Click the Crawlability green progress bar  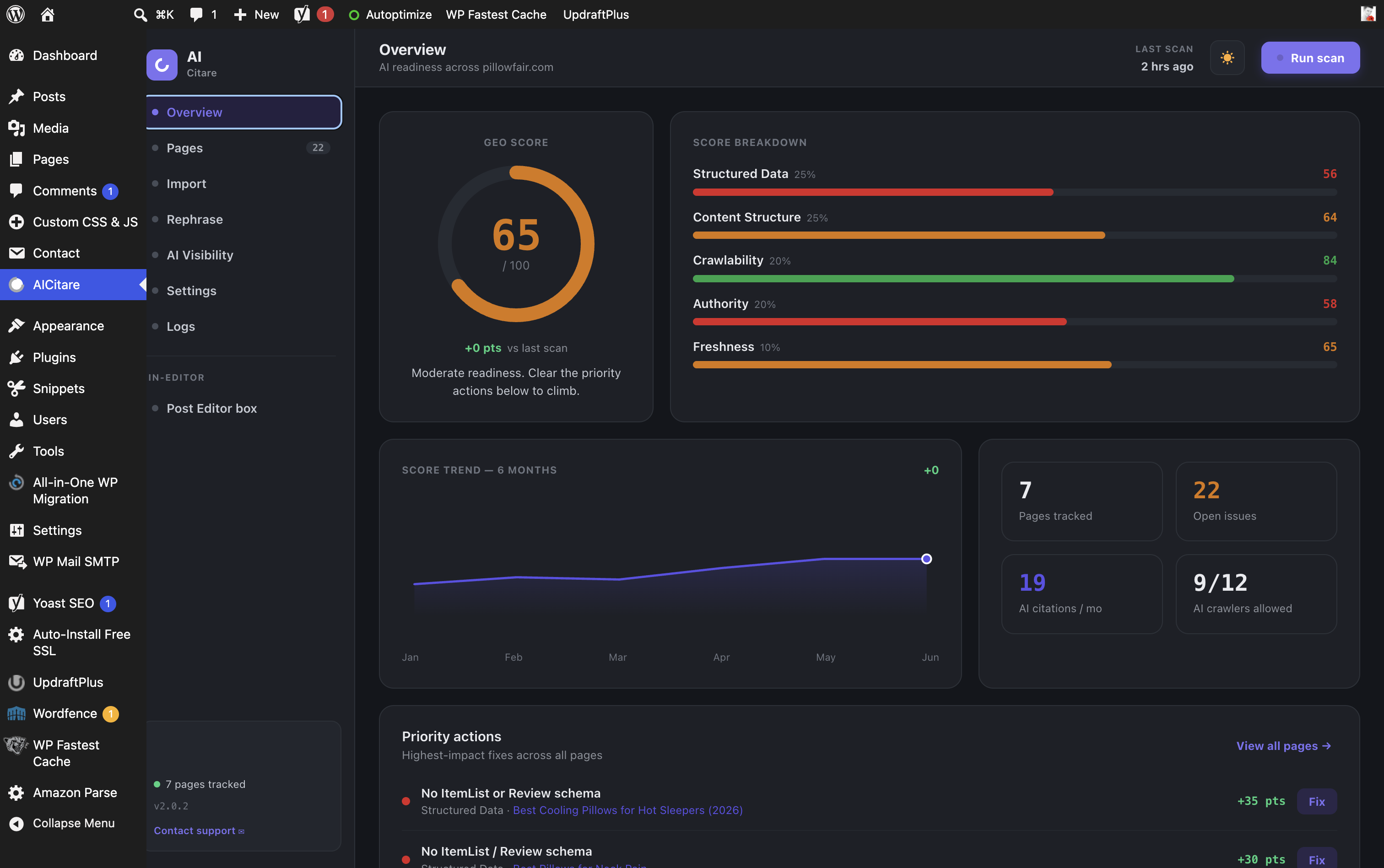[1014, 278]
